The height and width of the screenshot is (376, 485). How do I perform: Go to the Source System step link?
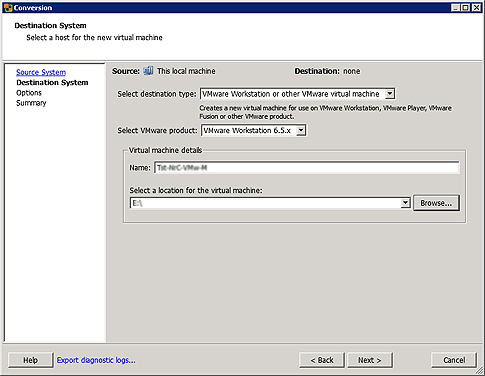coord(41,72)
